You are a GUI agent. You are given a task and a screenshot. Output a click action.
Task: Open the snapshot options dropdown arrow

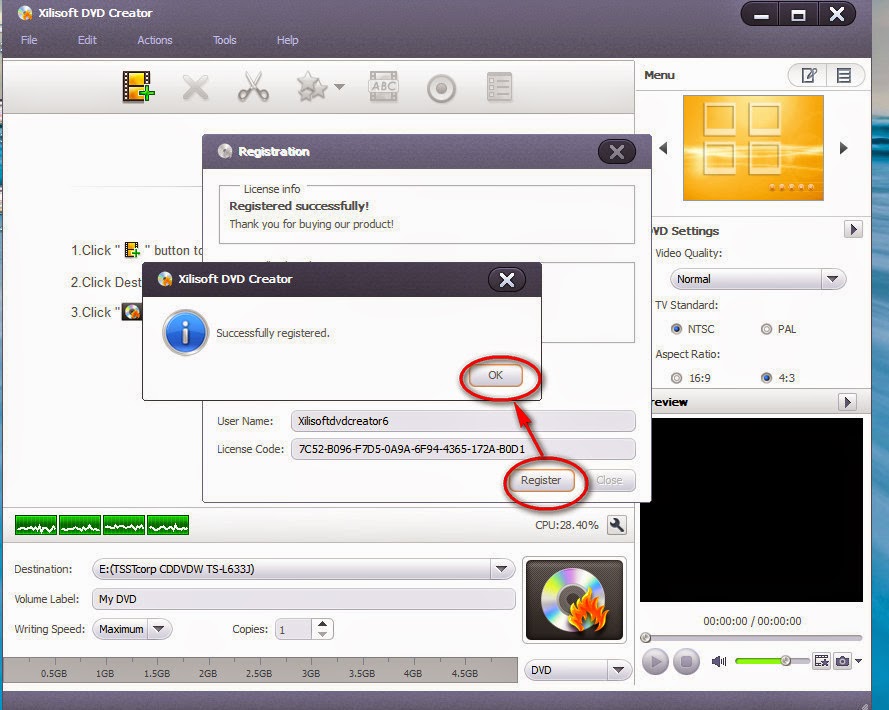point(858,661)
